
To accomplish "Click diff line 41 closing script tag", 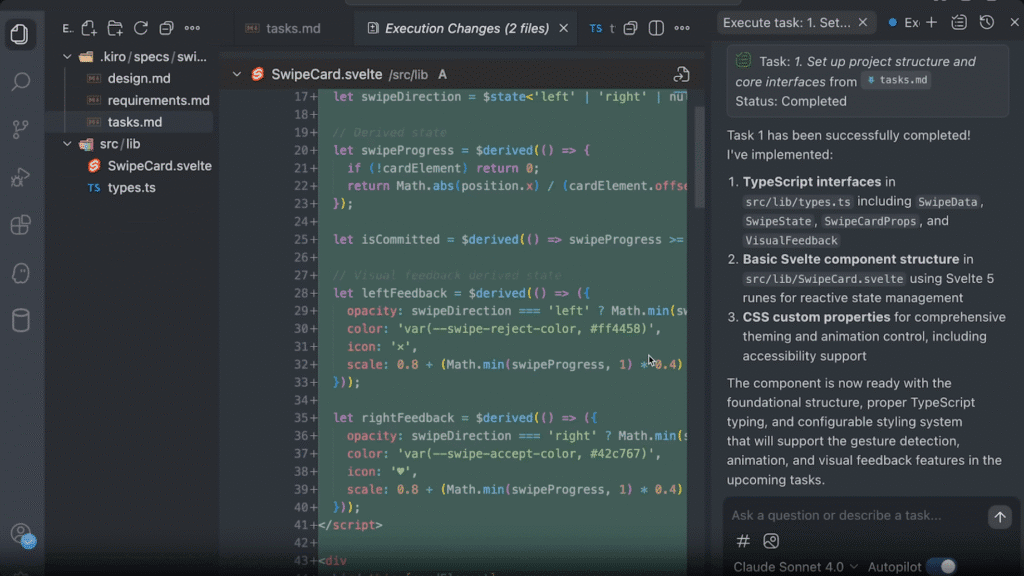I will pyautogui.click(x=350, y=525).
